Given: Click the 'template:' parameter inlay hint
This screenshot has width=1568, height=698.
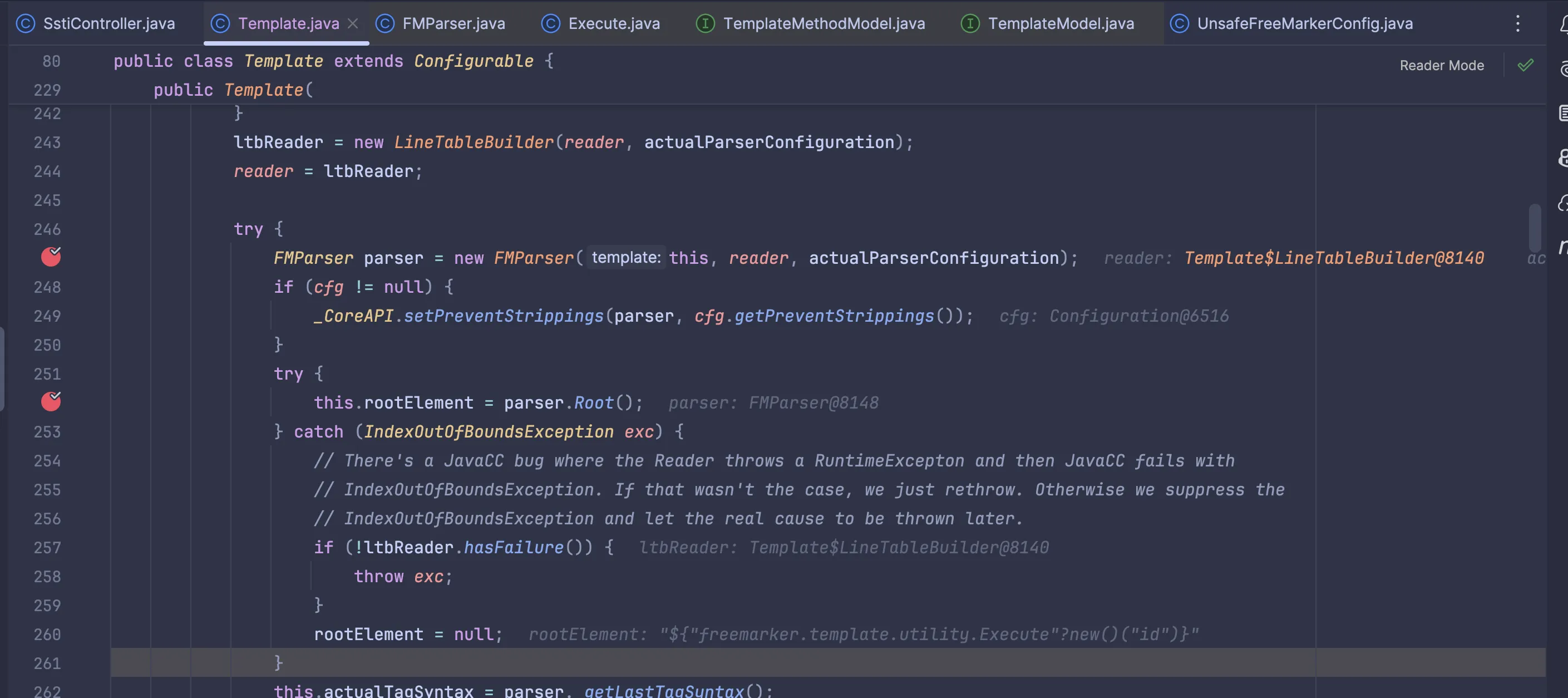Looking at the screenshot, I should pos(627,257).
